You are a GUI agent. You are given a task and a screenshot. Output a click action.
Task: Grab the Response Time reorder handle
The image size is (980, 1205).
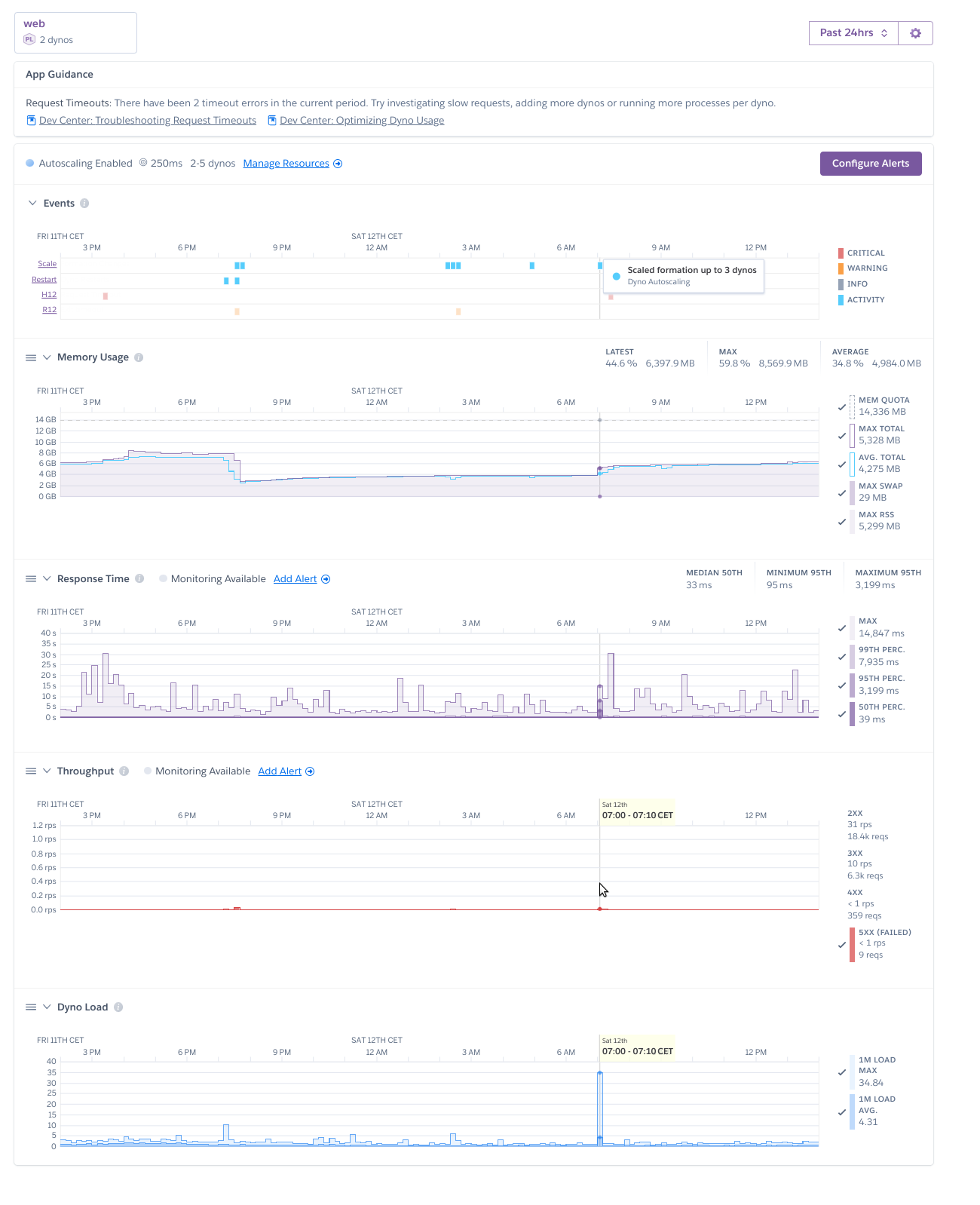(31, 579)
